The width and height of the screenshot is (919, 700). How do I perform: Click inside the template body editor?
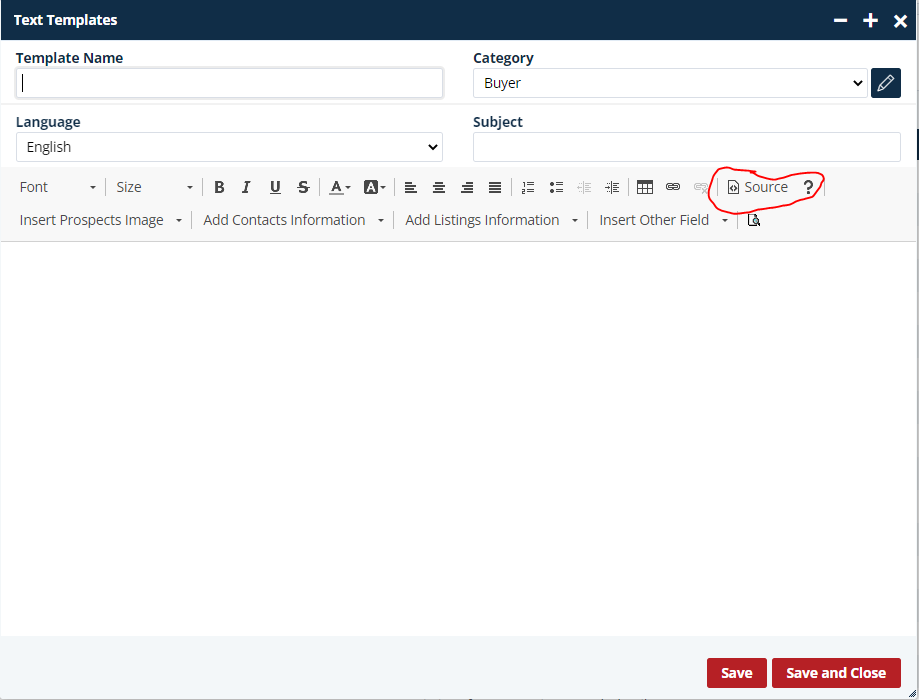pyautogui.click(x=458, y=439)
